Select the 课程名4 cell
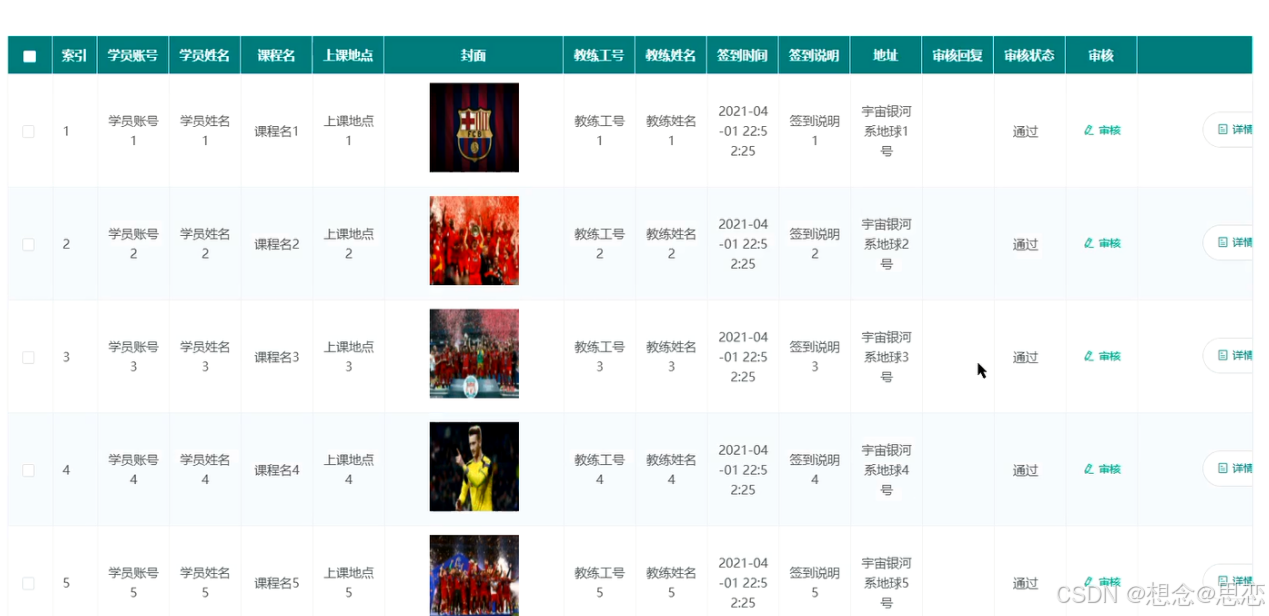This screenshot has width=1269, height=616. coord(277,470)
